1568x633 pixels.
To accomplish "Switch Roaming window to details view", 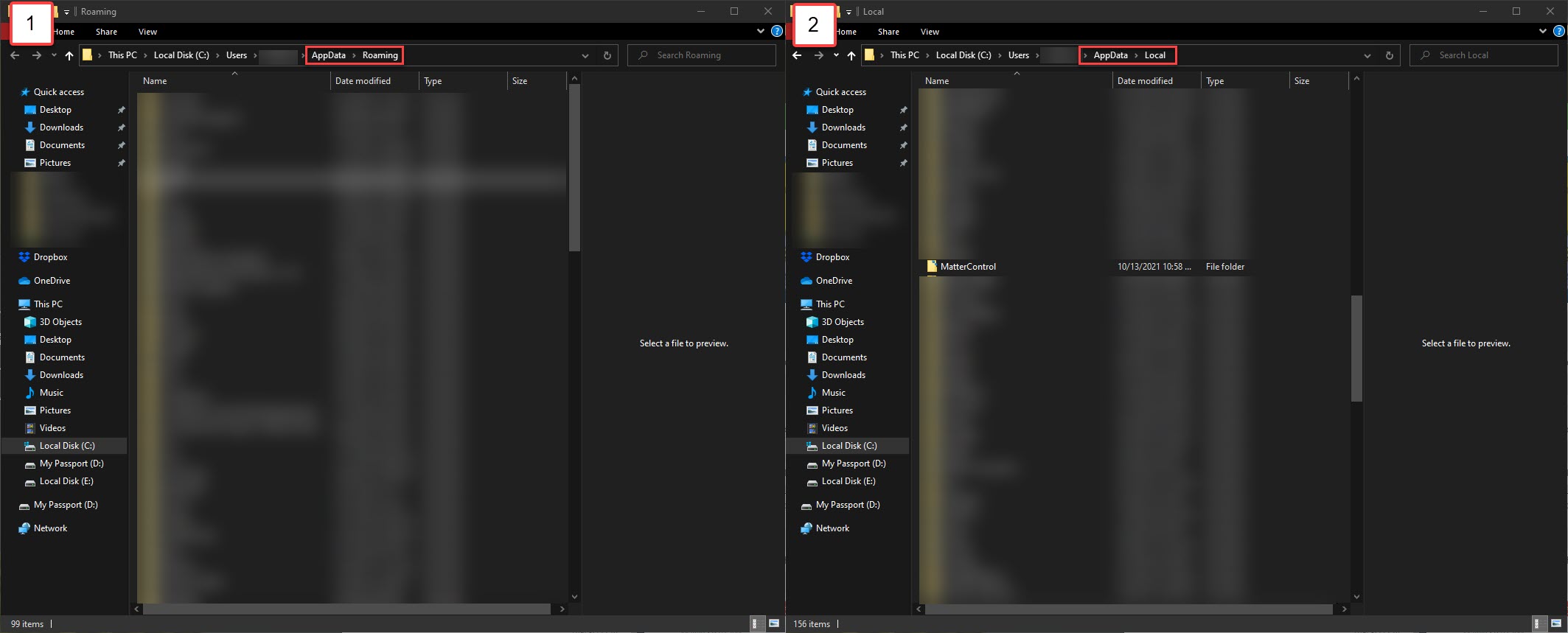I will tap(754, 623).
